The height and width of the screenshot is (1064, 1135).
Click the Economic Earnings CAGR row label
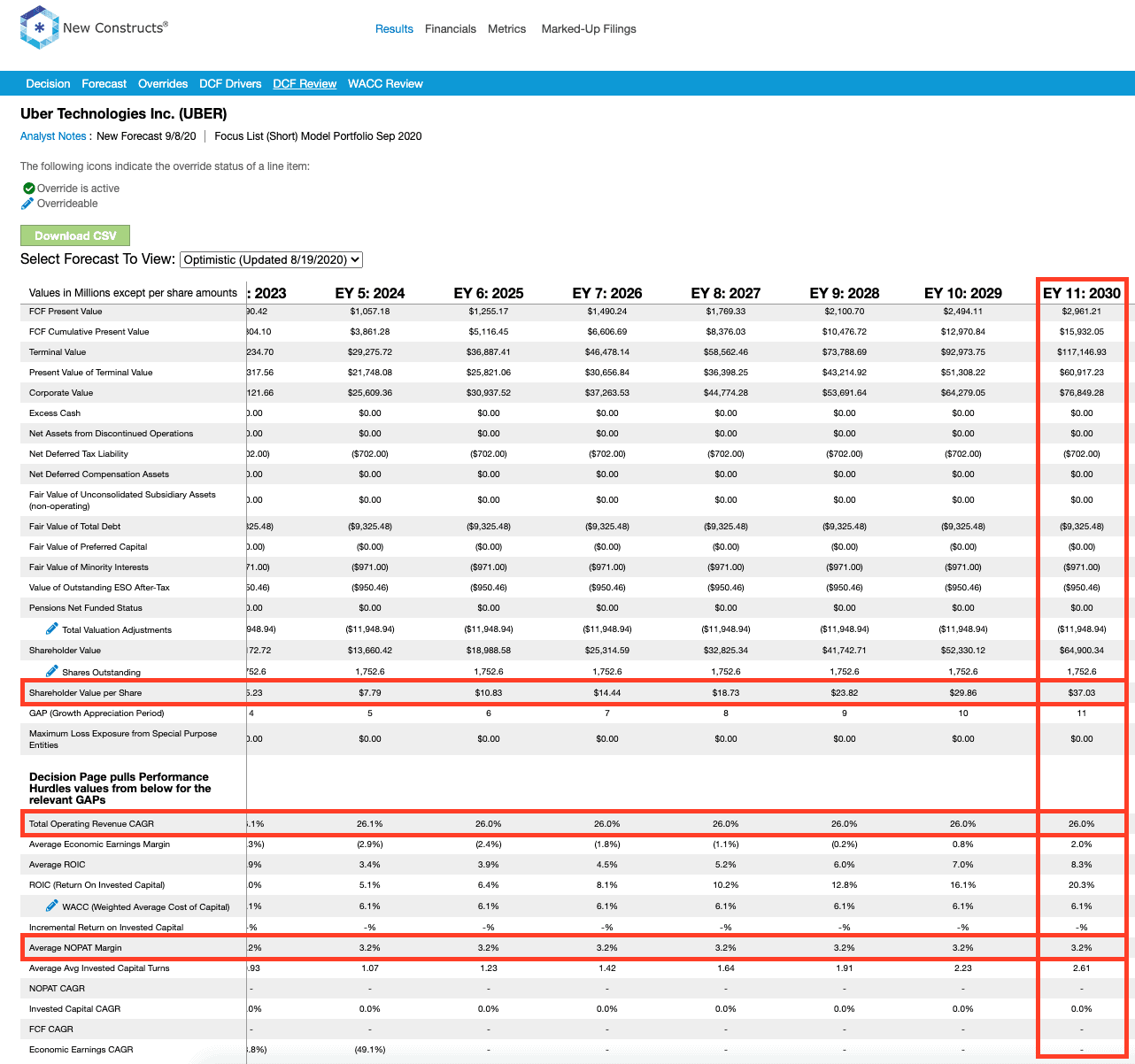click(x=81, y=1049)
